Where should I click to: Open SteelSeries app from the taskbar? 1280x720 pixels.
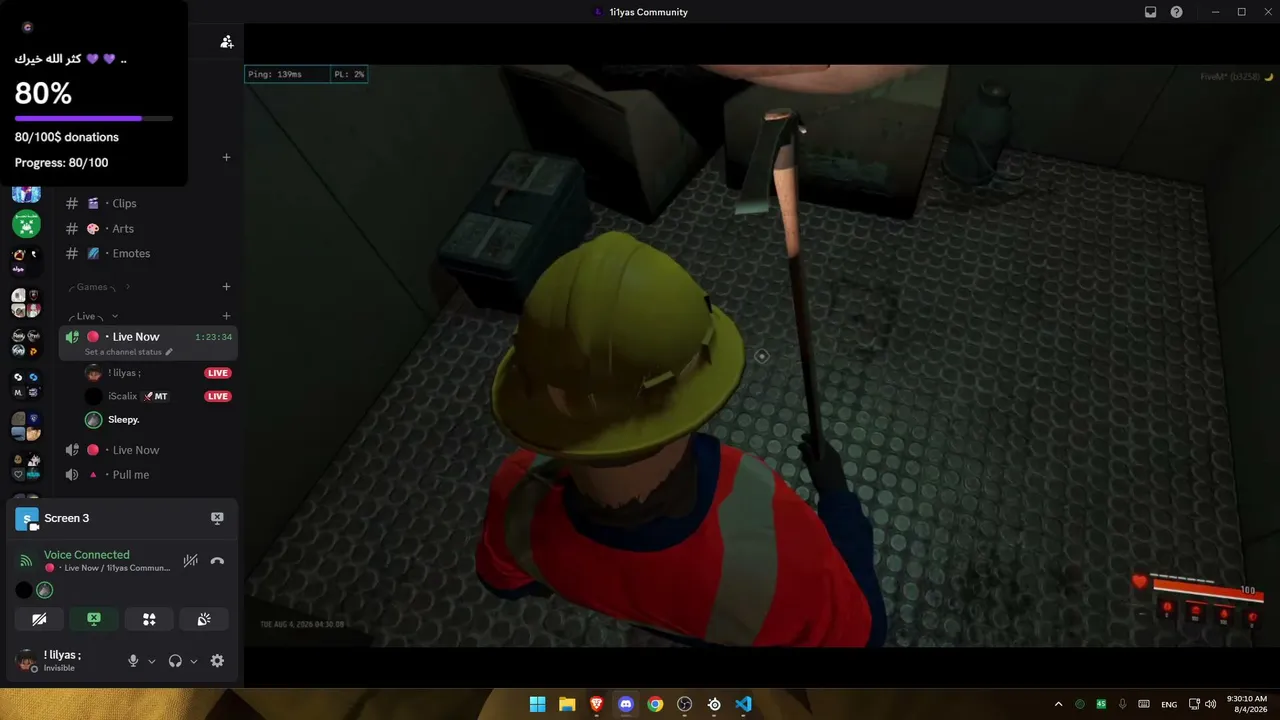point(714,704)
